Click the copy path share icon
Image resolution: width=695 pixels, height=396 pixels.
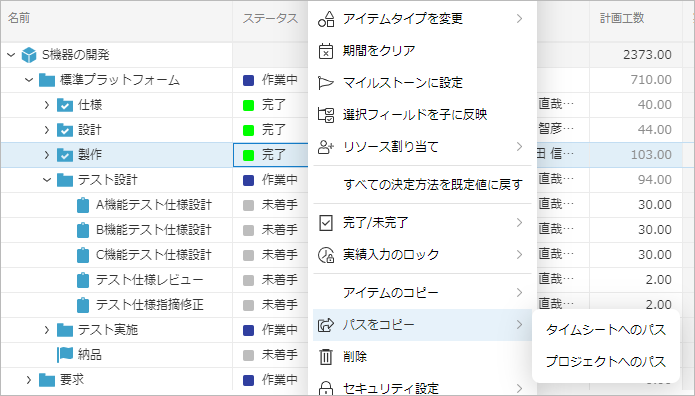point(326,325)
